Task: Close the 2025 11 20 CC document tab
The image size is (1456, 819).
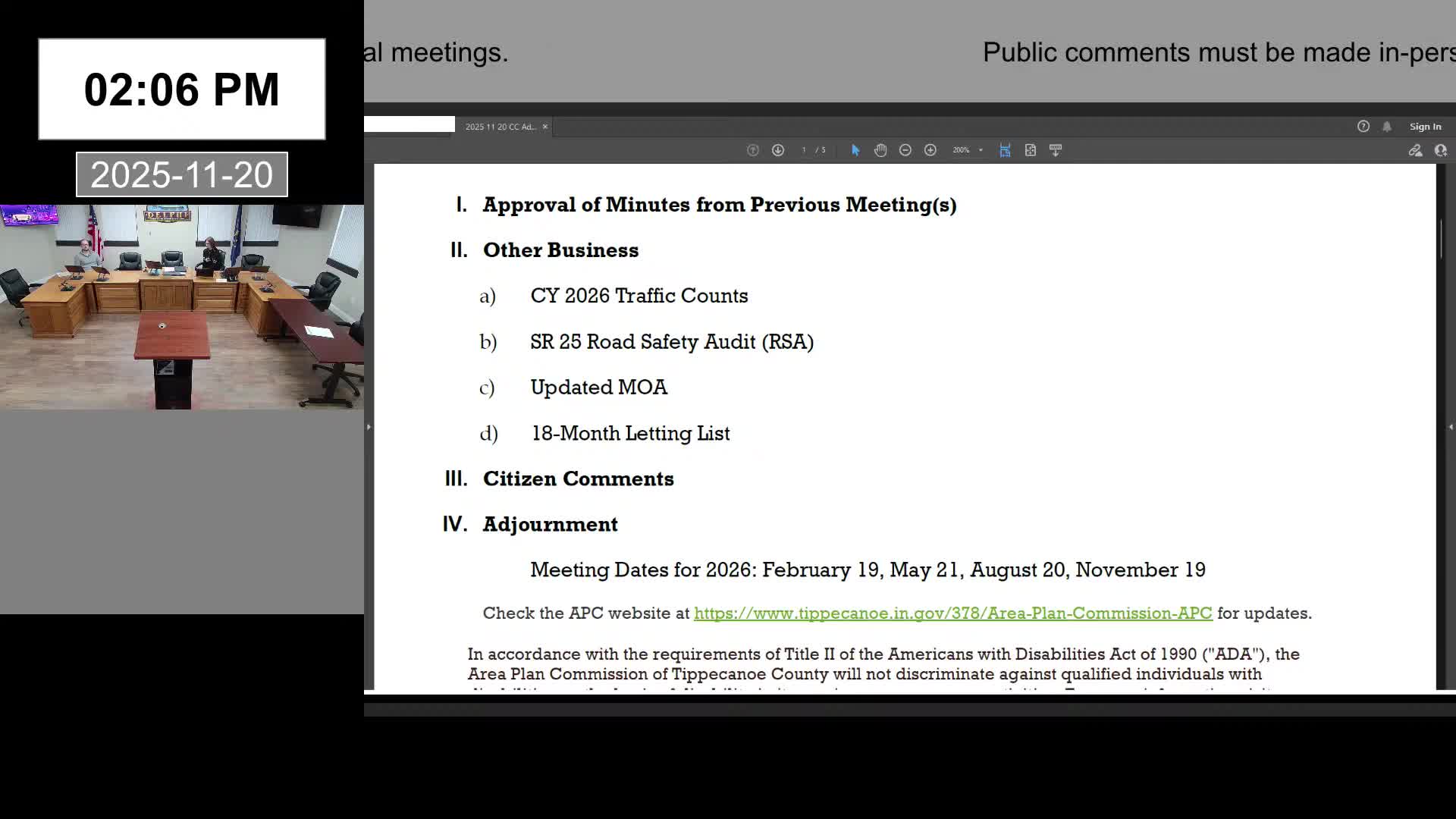Action: 544,127
